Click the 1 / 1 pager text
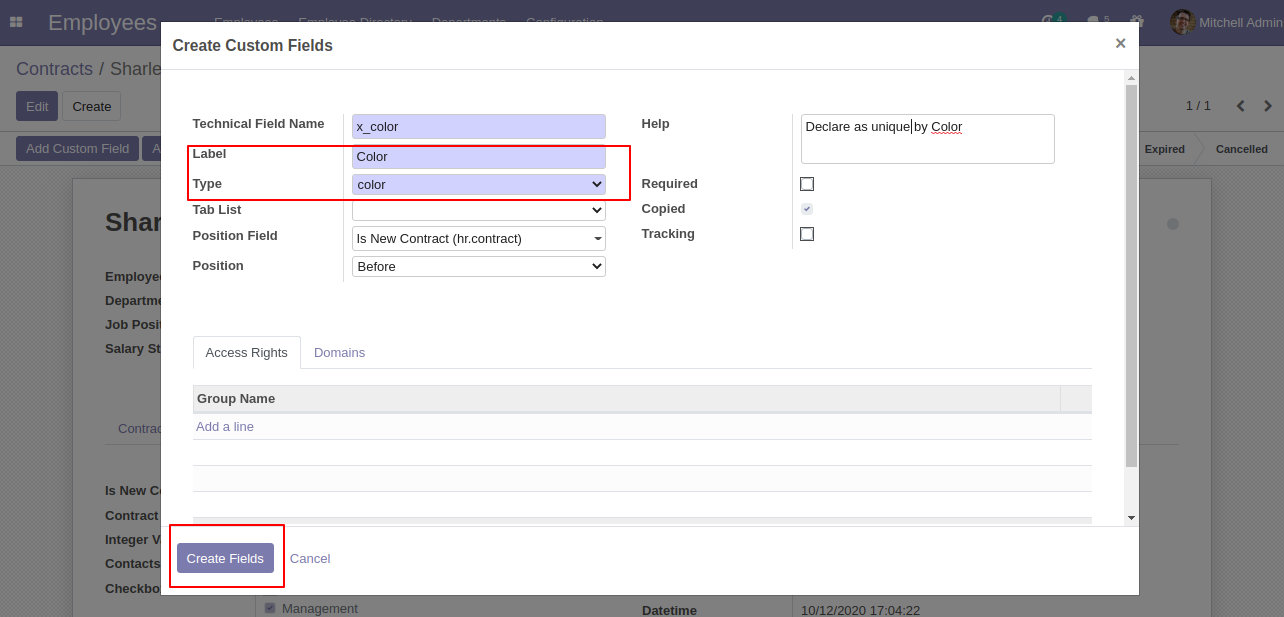 [x=1198, y=106]
